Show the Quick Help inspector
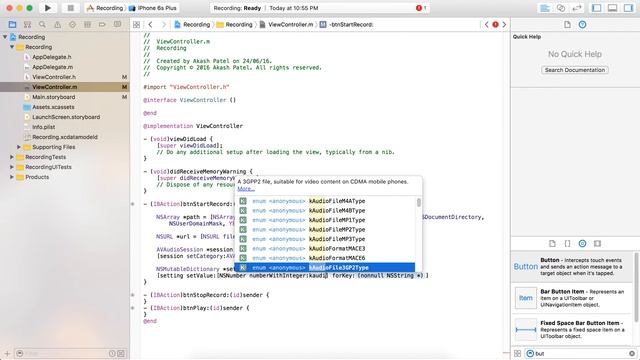 point(582,24)
